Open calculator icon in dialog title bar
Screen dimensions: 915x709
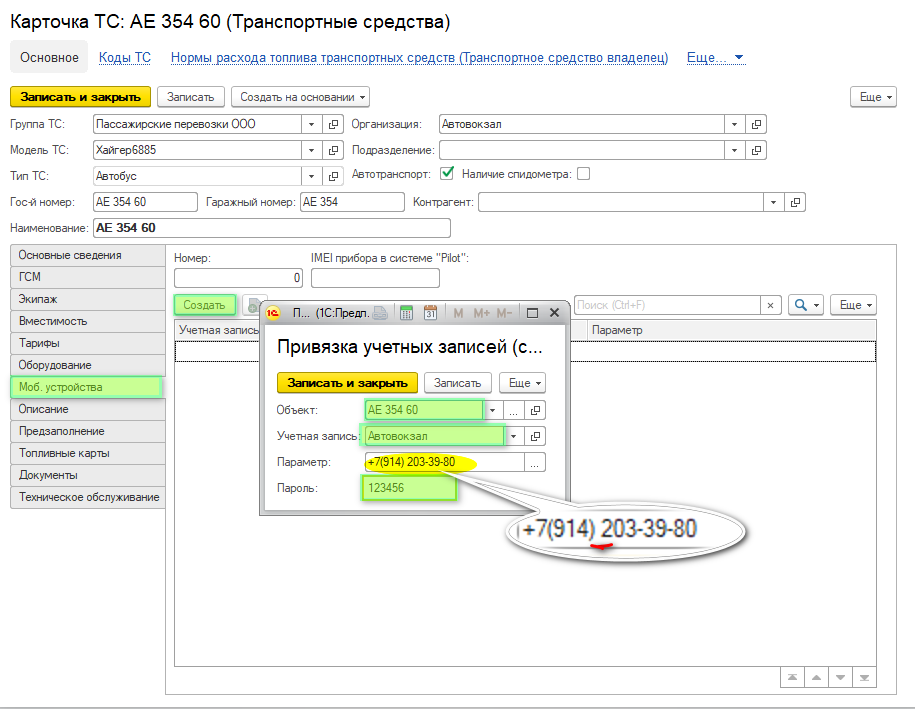coord(407,313)
